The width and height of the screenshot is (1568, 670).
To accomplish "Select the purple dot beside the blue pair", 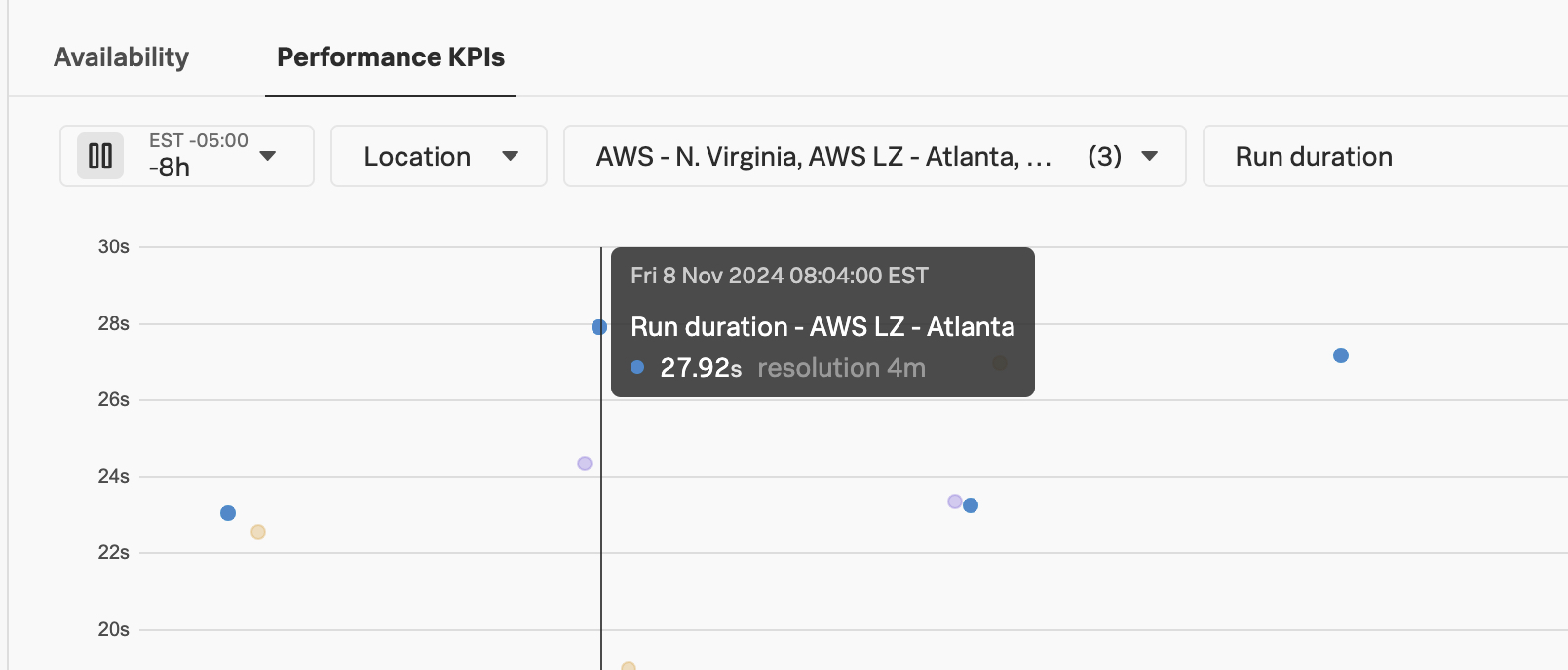I will tap(954, 502).
